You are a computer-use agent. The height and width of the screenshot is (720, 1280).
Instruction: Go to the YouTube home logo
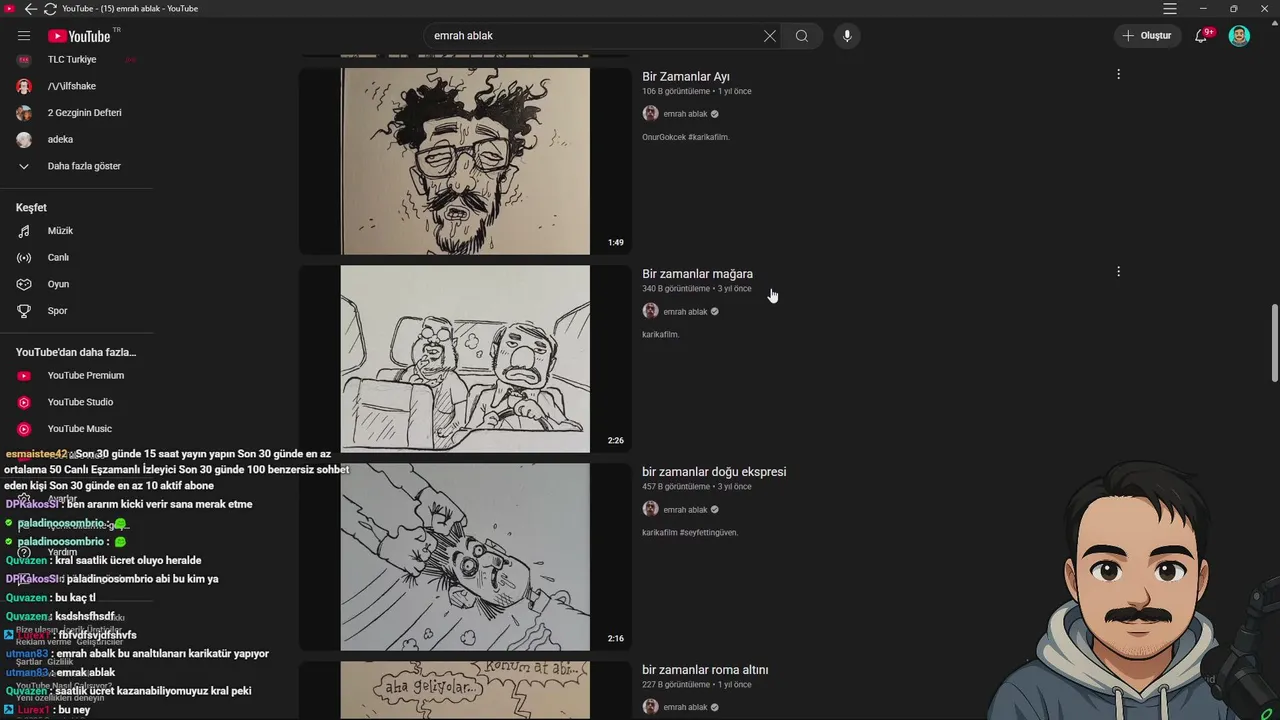tap(79, 36)
